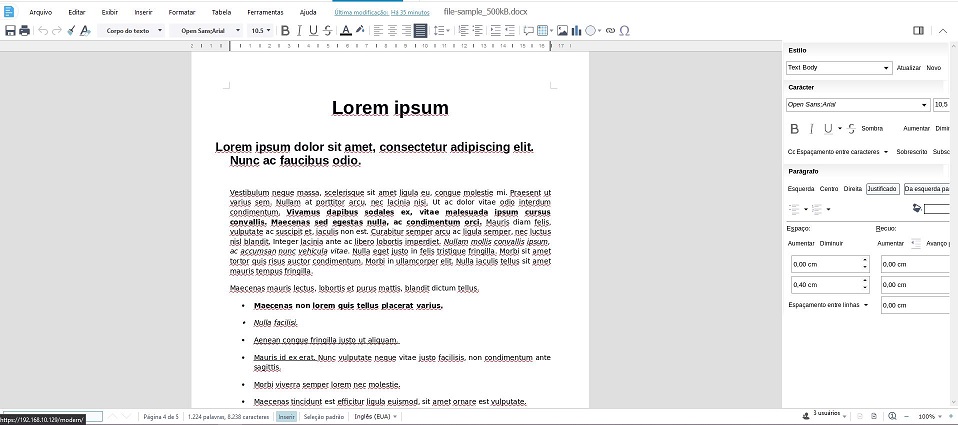Click the 0.40 cm spacing input field
This screenshot has width=958, height=425.
click(x=824, y=285)
